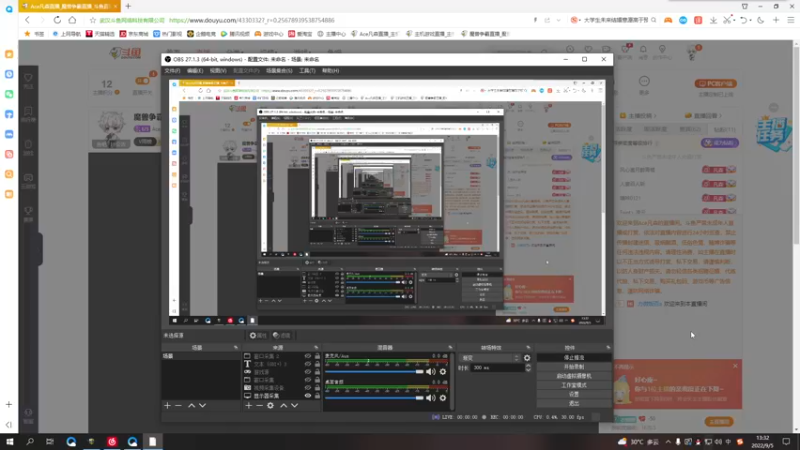Toggle visibility of 窗口采集 2 source
This screenshot has height=450, width=800.
pos(308,356)
